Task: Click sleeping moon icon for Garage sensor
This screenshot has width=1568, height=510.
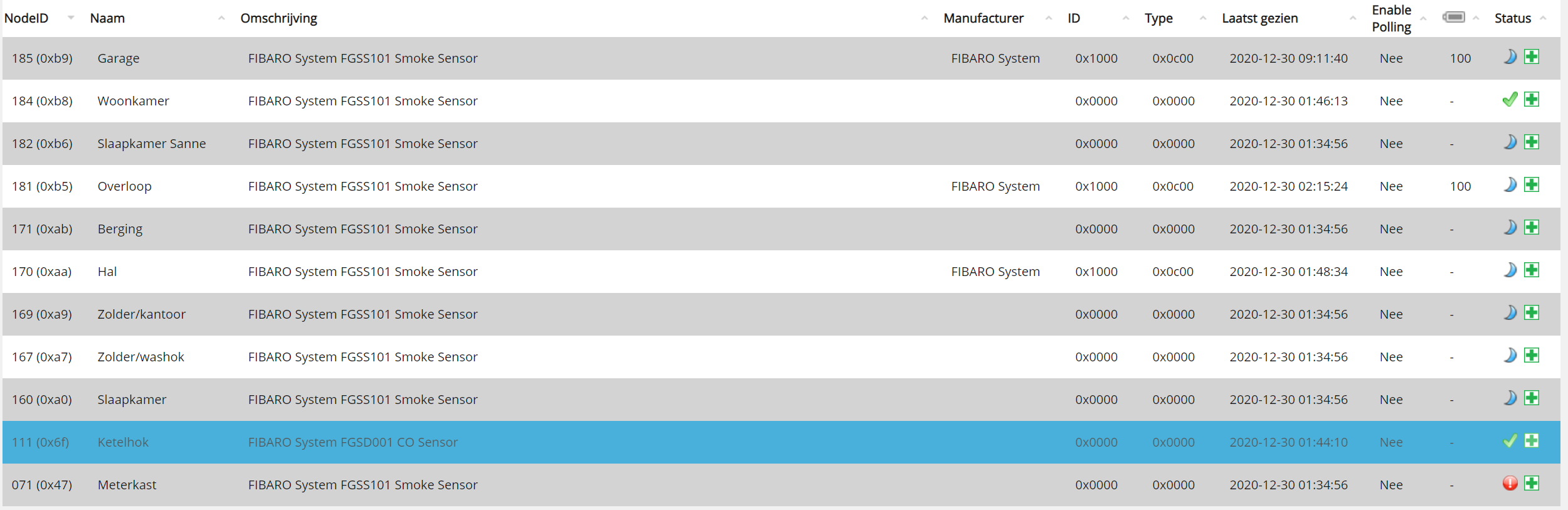Action: 1510,57
